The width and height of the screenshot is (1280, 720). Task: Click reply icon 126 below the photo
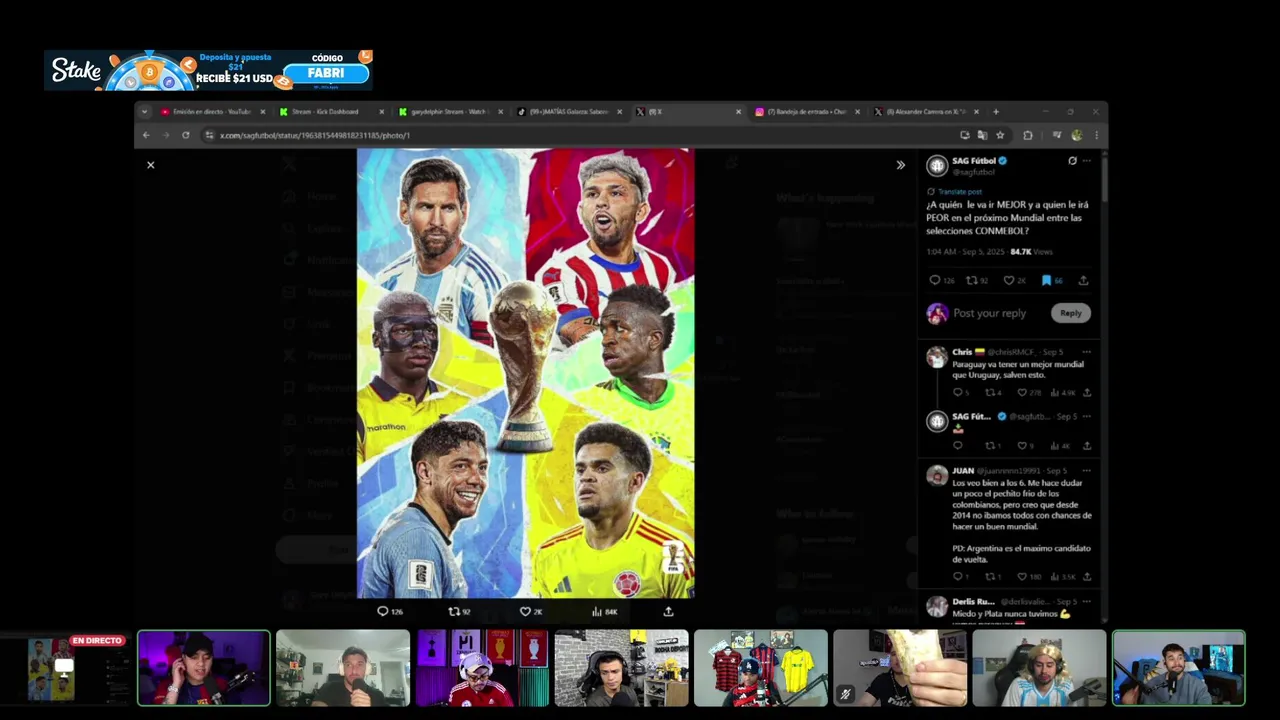pyautogui.click(x=389, y=611)
